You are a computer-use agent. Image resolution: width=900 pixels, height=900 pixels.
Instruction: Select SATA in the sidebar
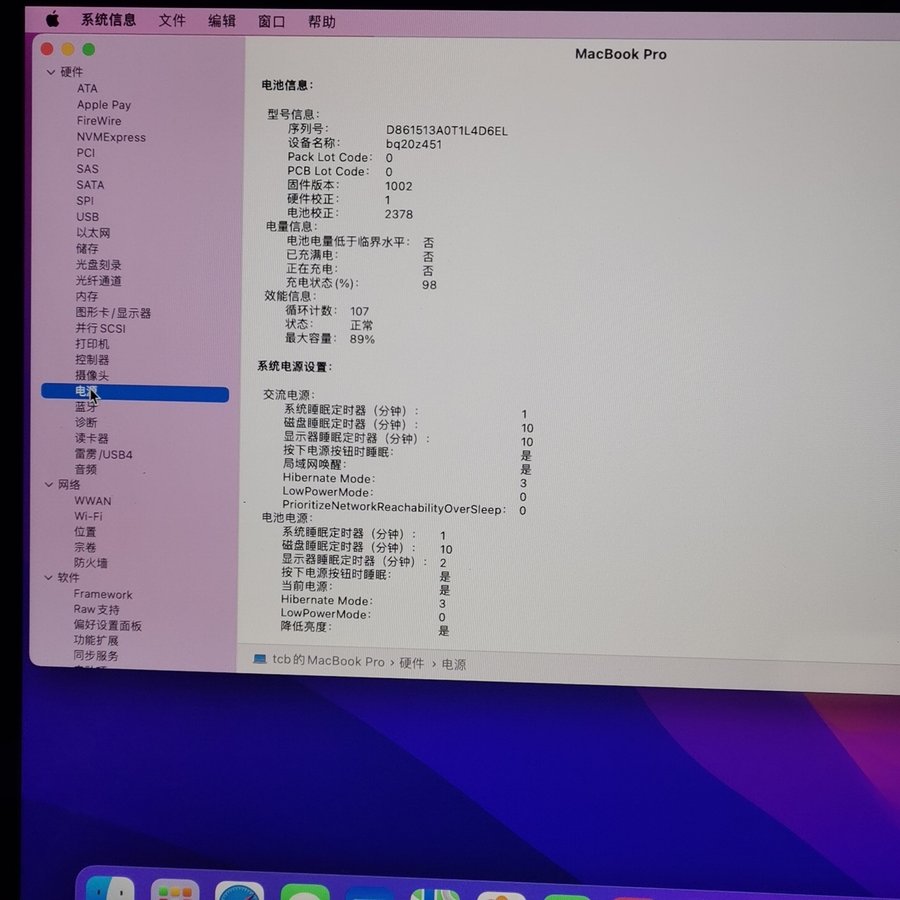(x=90, y=185)
